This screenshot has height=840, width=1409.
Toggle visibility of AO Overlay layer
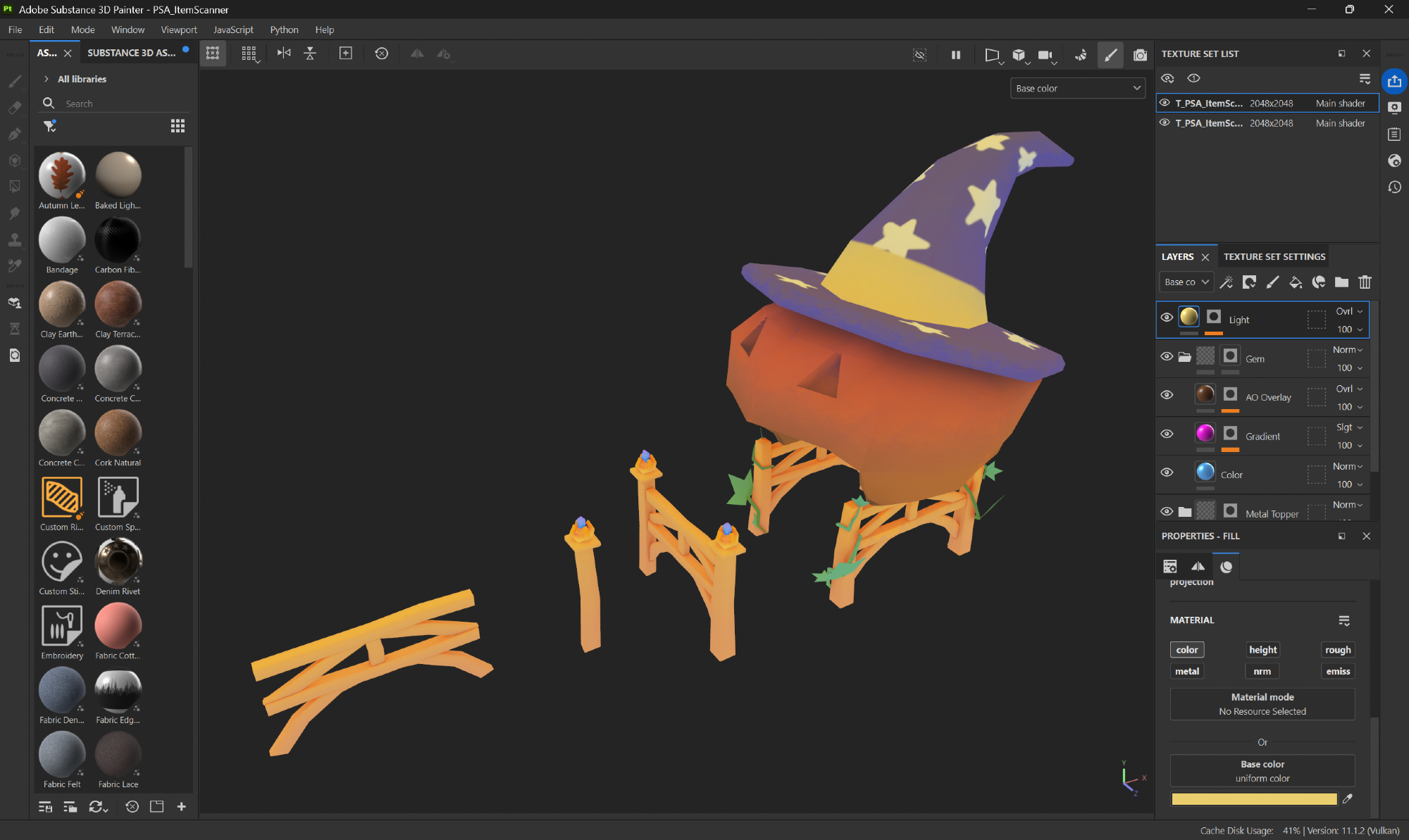pos(1167,395)
